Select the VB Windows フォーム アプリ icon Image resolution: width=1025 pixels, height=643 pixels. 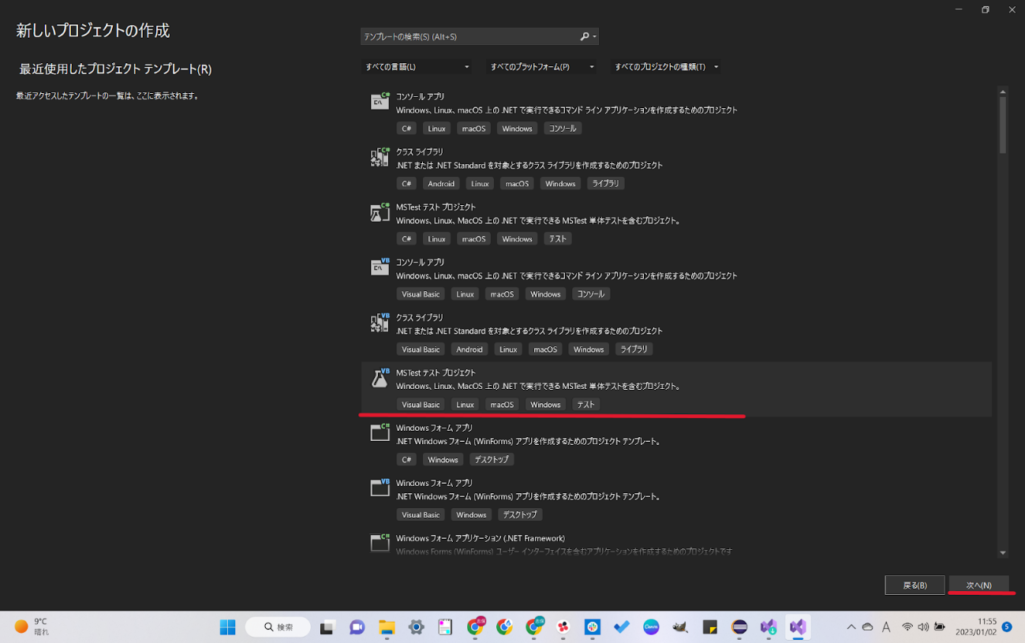coord(380,488)
